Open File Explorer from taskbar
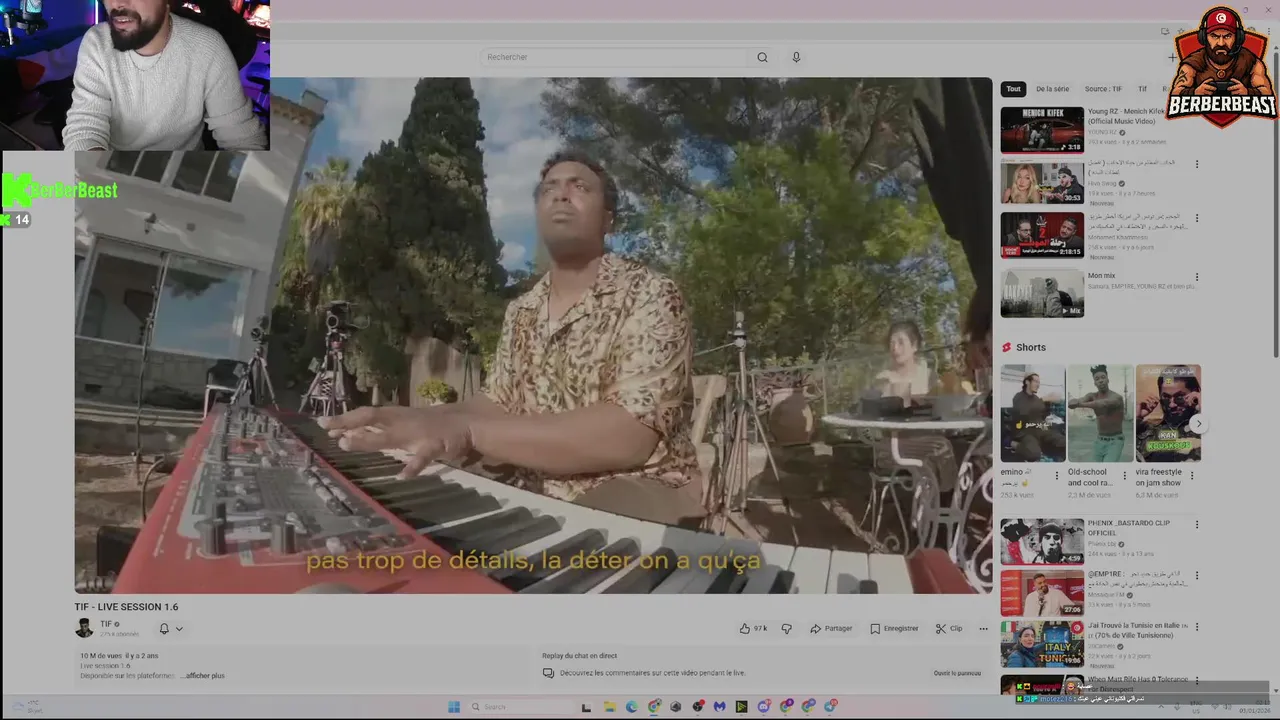The image size is (1280, 720). click(x=609, y=707)
